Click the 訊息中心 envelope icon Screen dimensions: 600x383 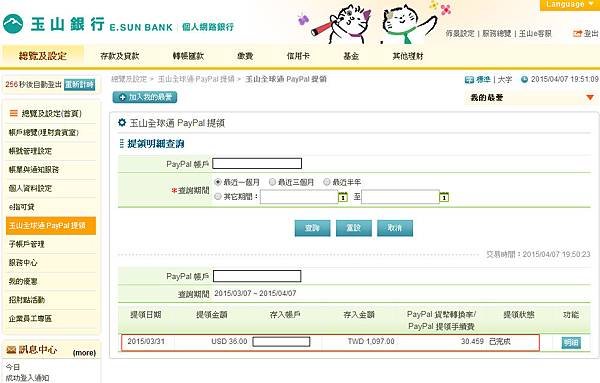click(x=11, y=349)
